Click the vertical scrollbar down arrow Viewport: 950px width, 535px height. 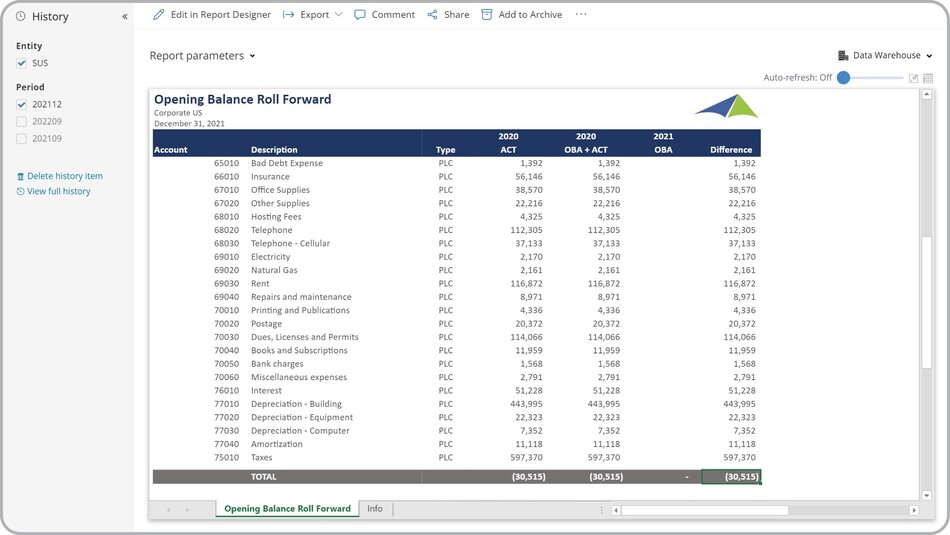click(927, 495)
